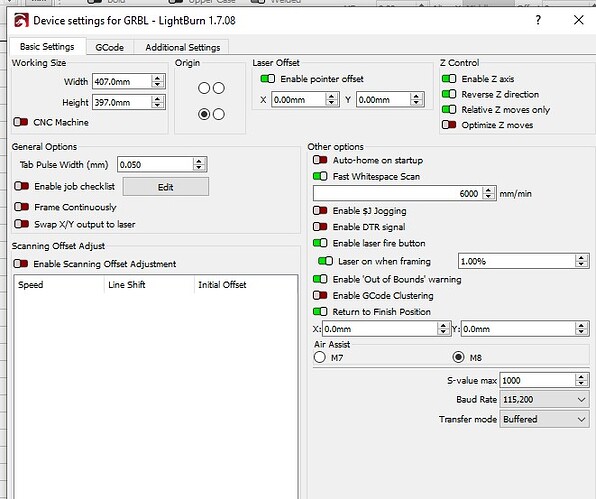596x499 pixels.
Task: Open the Transfer mode dropdown
Action: (544, 419)
